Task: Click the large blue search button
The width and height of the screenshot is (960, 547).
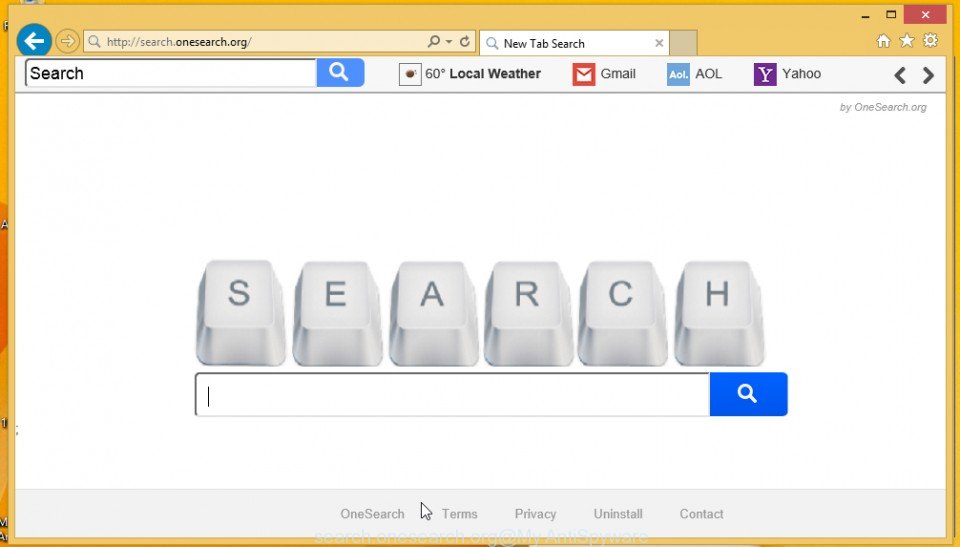Action: pyautogui.click(x=748, y=394)
